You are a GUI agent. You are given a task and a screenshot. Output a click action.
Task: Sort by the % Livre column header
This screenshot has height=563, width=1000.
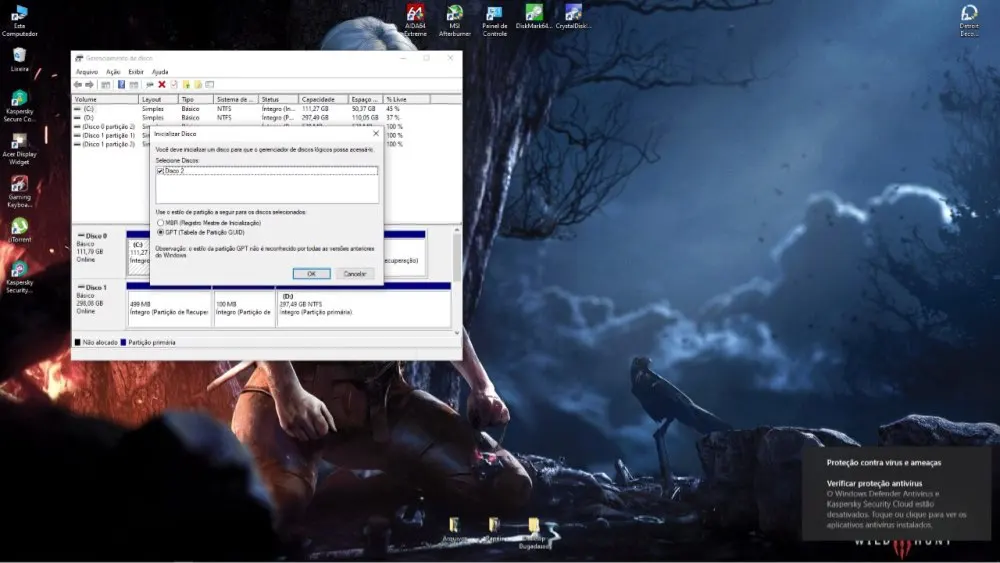[406, 99]
